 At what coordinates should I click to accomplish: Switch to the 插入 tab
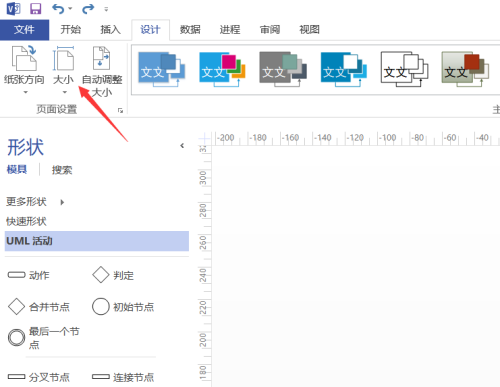pyautogui.click(x=110, y=30)
